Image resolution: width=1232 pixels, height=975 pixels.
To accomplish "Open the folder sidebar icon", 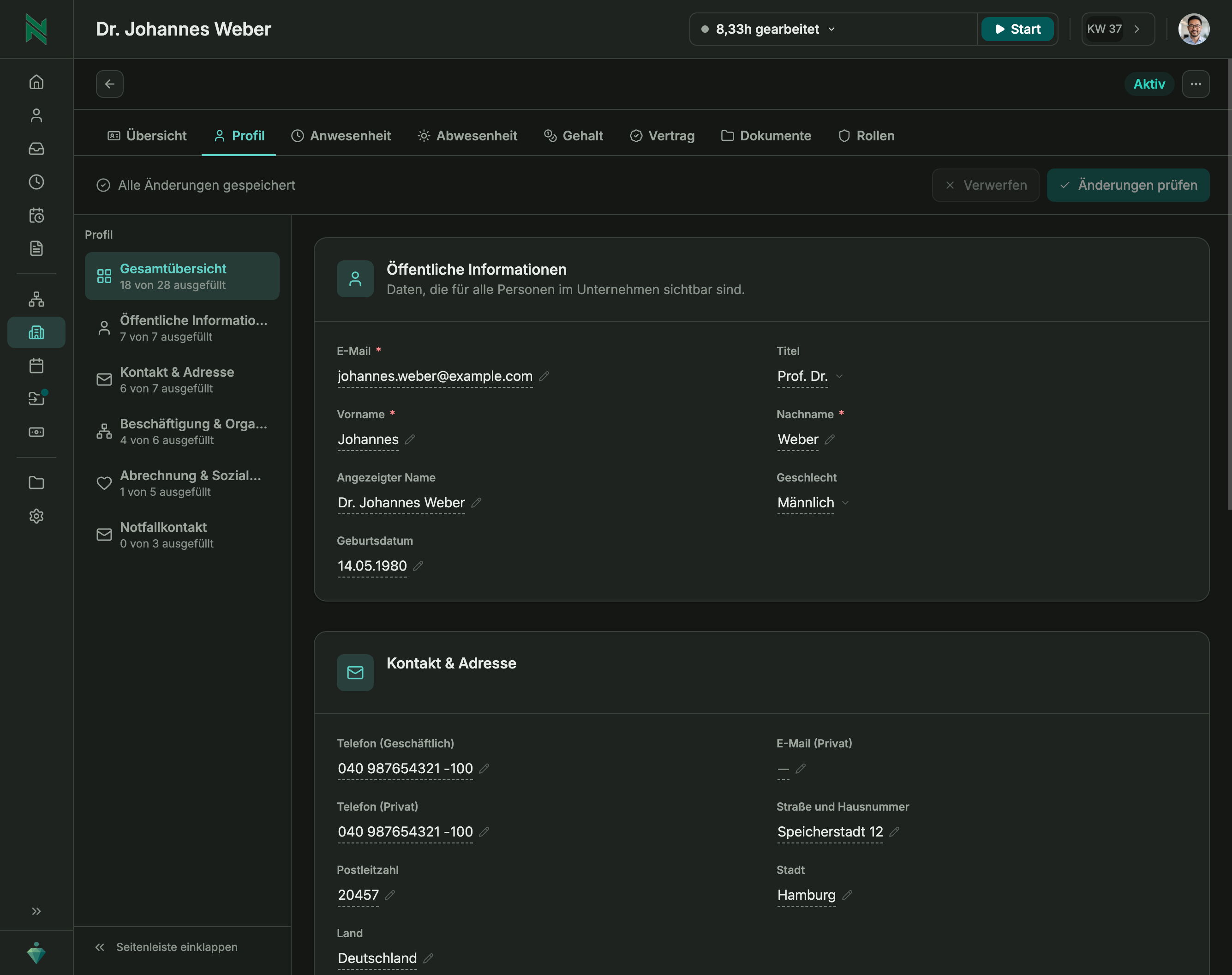I will [36, 483].
